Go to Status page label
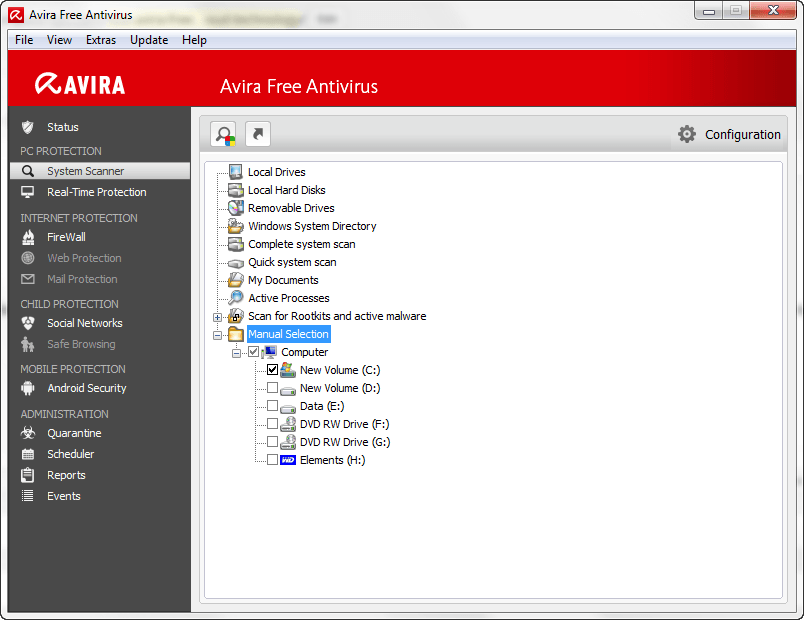 click(63, 127)
